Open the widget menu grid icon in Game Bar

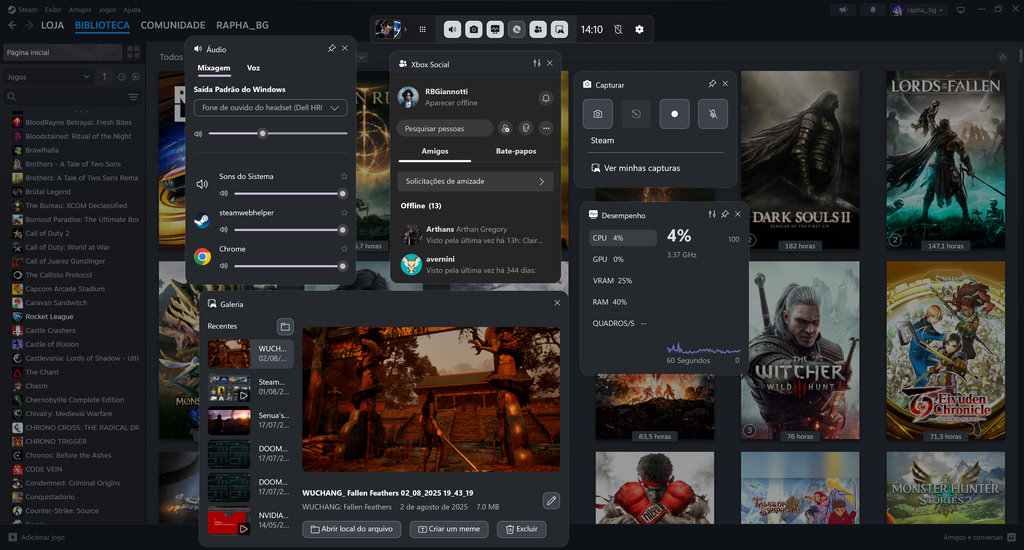[423, 29]
